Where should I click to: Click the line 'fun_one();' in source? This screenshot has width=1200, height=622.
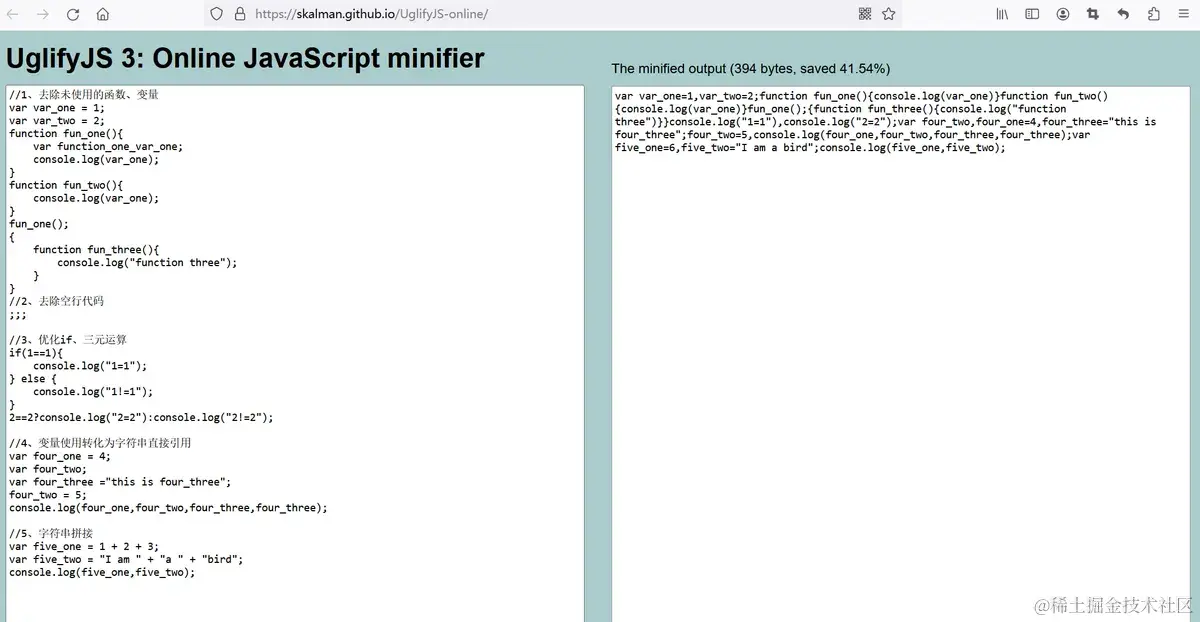39,224
